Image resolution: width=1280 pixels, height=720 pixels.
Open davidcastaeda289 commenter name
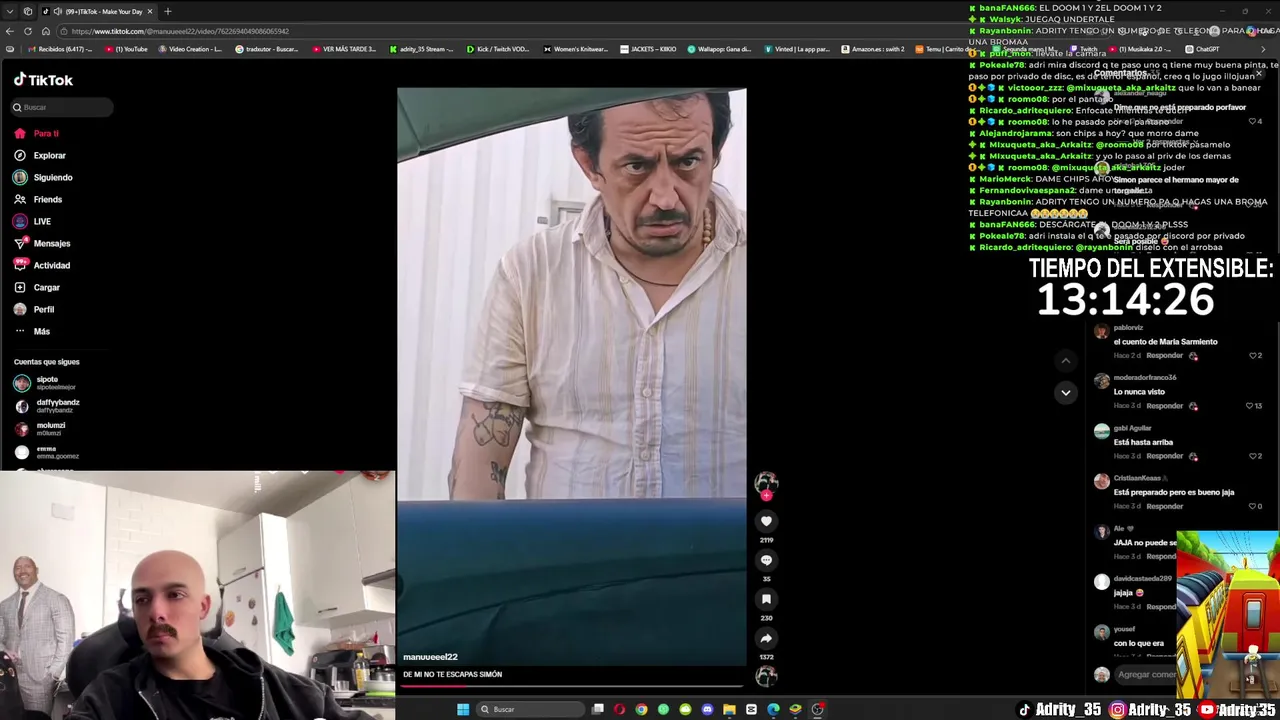pos(1143,579)
